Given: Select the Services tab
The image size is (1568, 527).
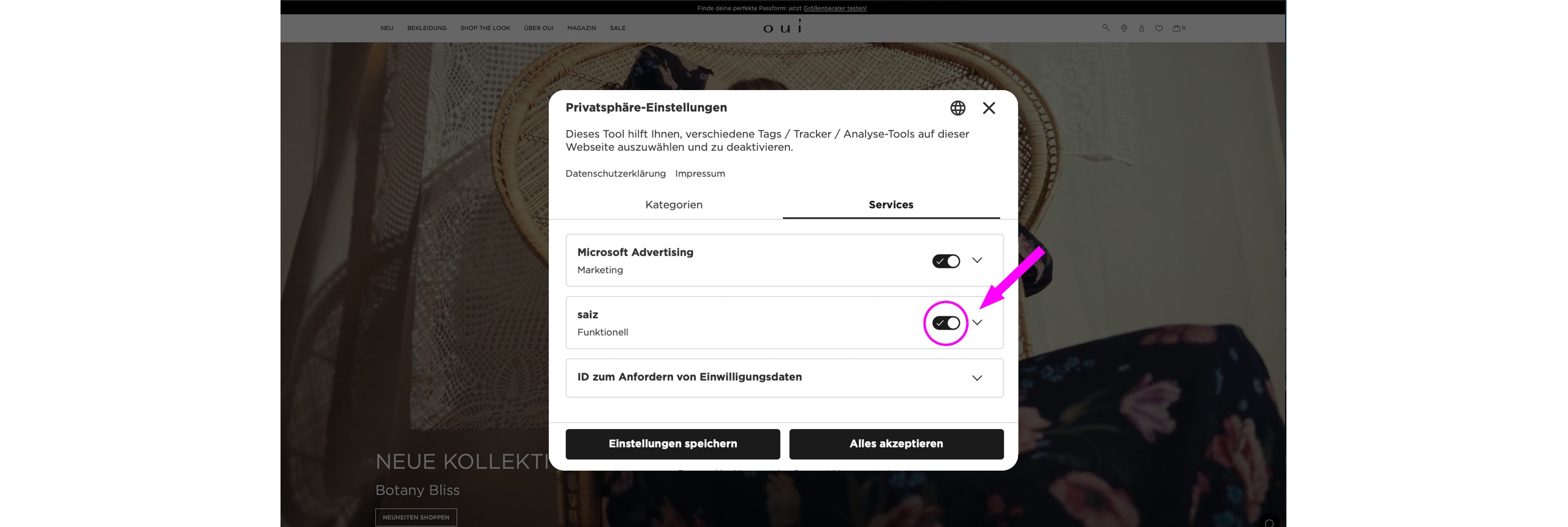Looking at the screenshot, I should pos(891,205).
